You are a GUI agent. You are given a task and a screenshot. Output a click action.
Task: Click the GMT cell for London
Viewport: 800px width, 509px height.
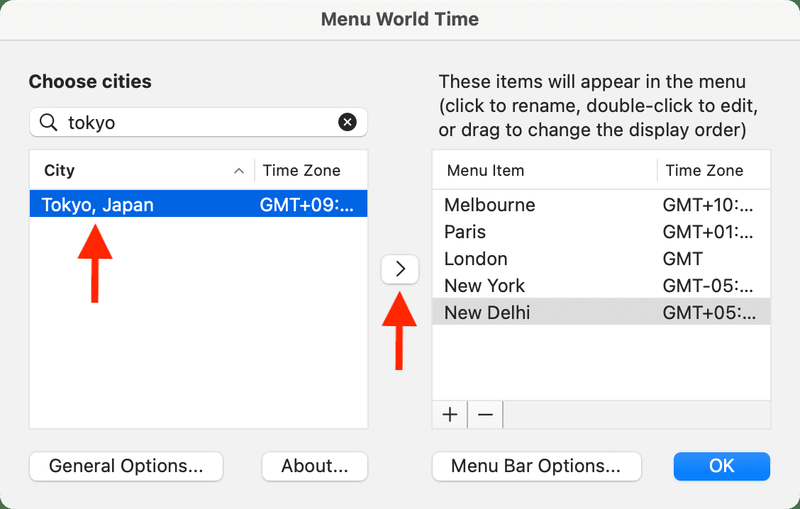(x=682, y=259)
